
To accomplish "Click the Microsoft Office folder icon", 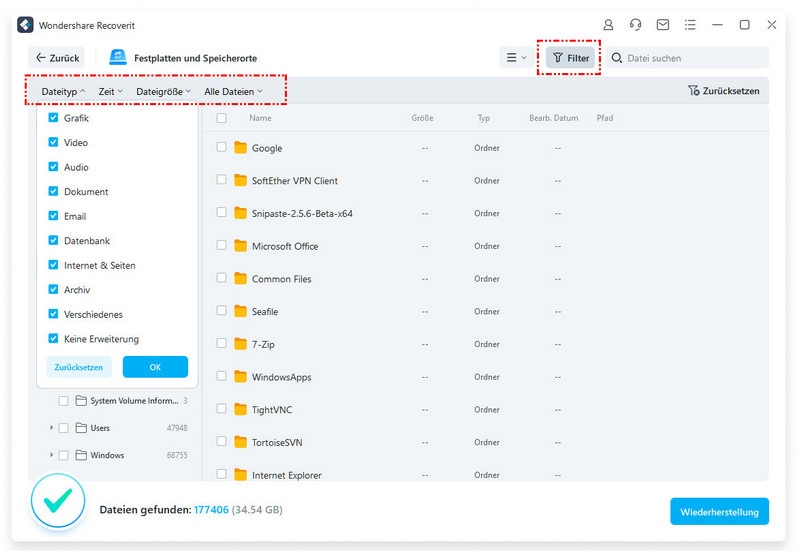I will point(240,245).
